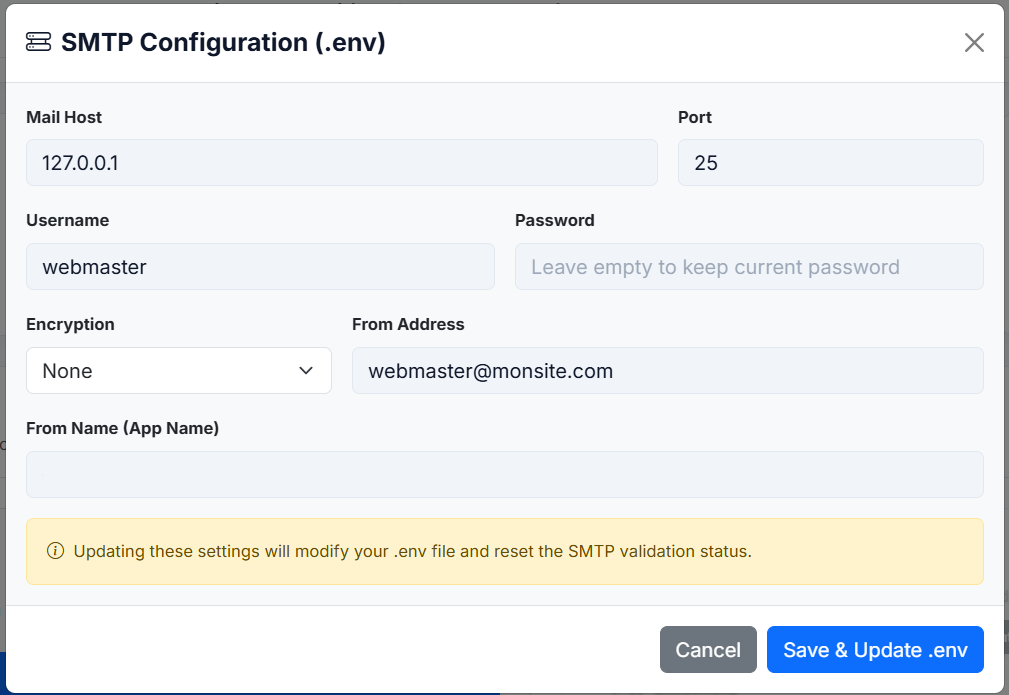Select the From Address field

(667, 370)
